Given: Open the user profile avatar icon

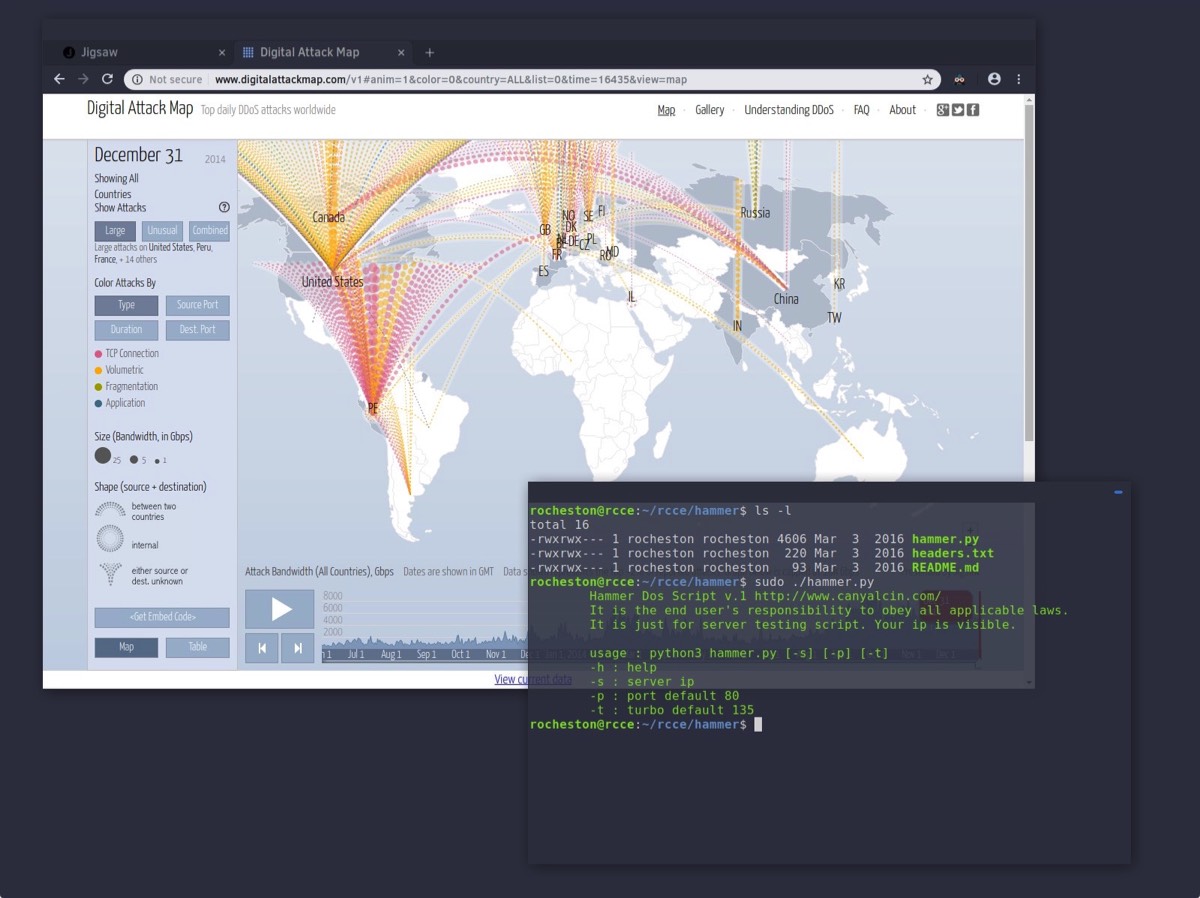Looking at the screenshot, I should click(993, 79).
